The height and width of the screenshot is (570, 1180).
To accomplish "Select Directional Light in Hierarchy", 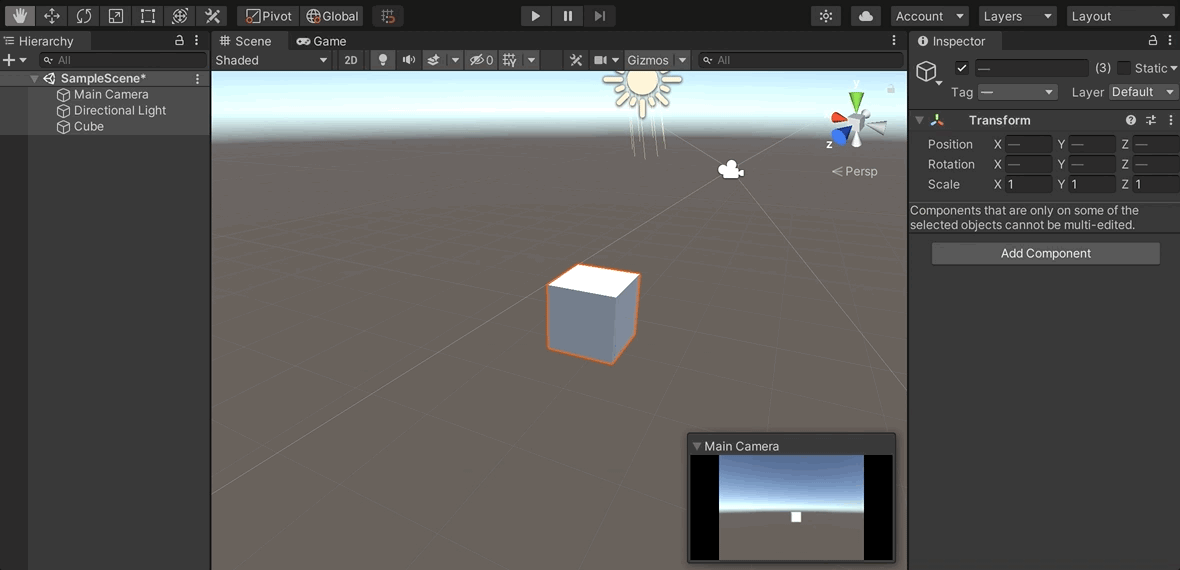I will click(120, 111).
